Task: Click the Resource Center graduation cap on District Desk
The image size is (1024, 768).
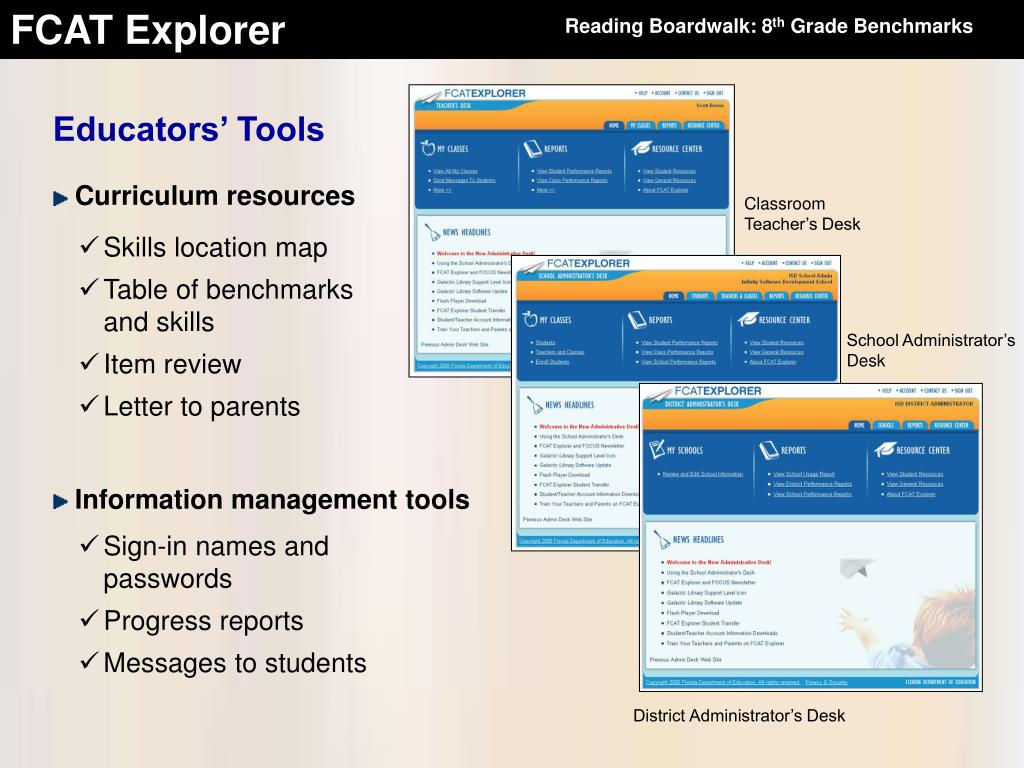Action: [884, 449]
